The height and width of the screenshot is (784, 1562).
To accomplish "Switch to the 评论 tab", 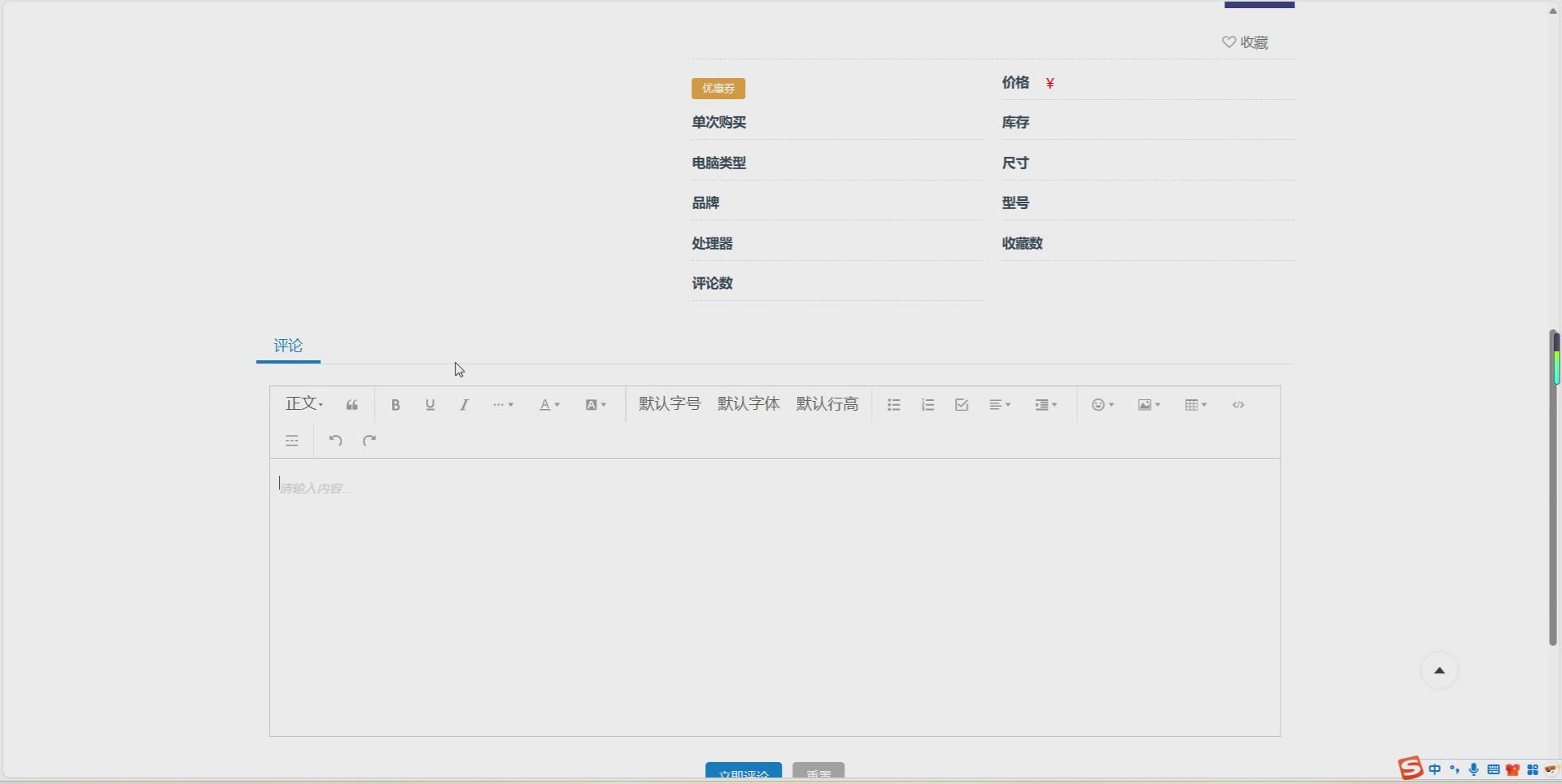I will (288, 346).
